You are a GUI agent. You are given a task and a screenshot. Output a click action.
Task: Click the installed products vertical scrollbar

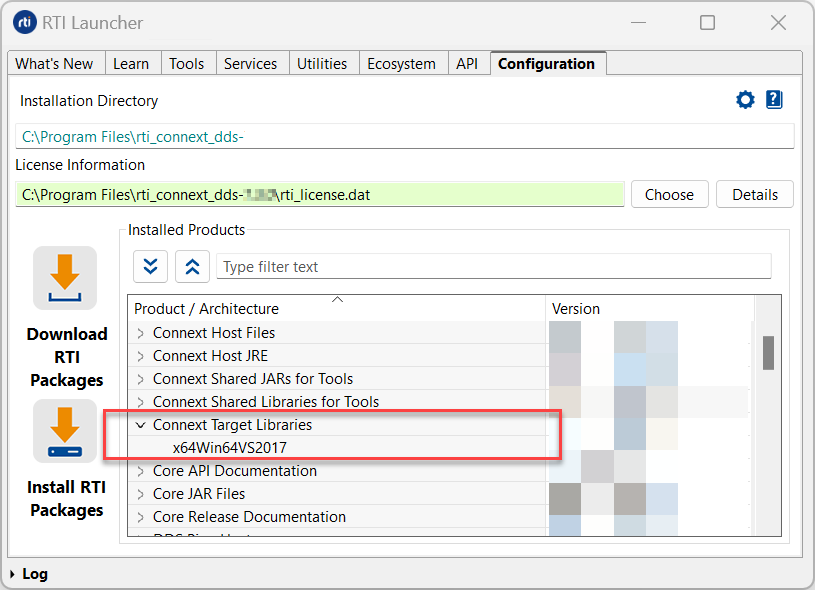coord(768,352)
